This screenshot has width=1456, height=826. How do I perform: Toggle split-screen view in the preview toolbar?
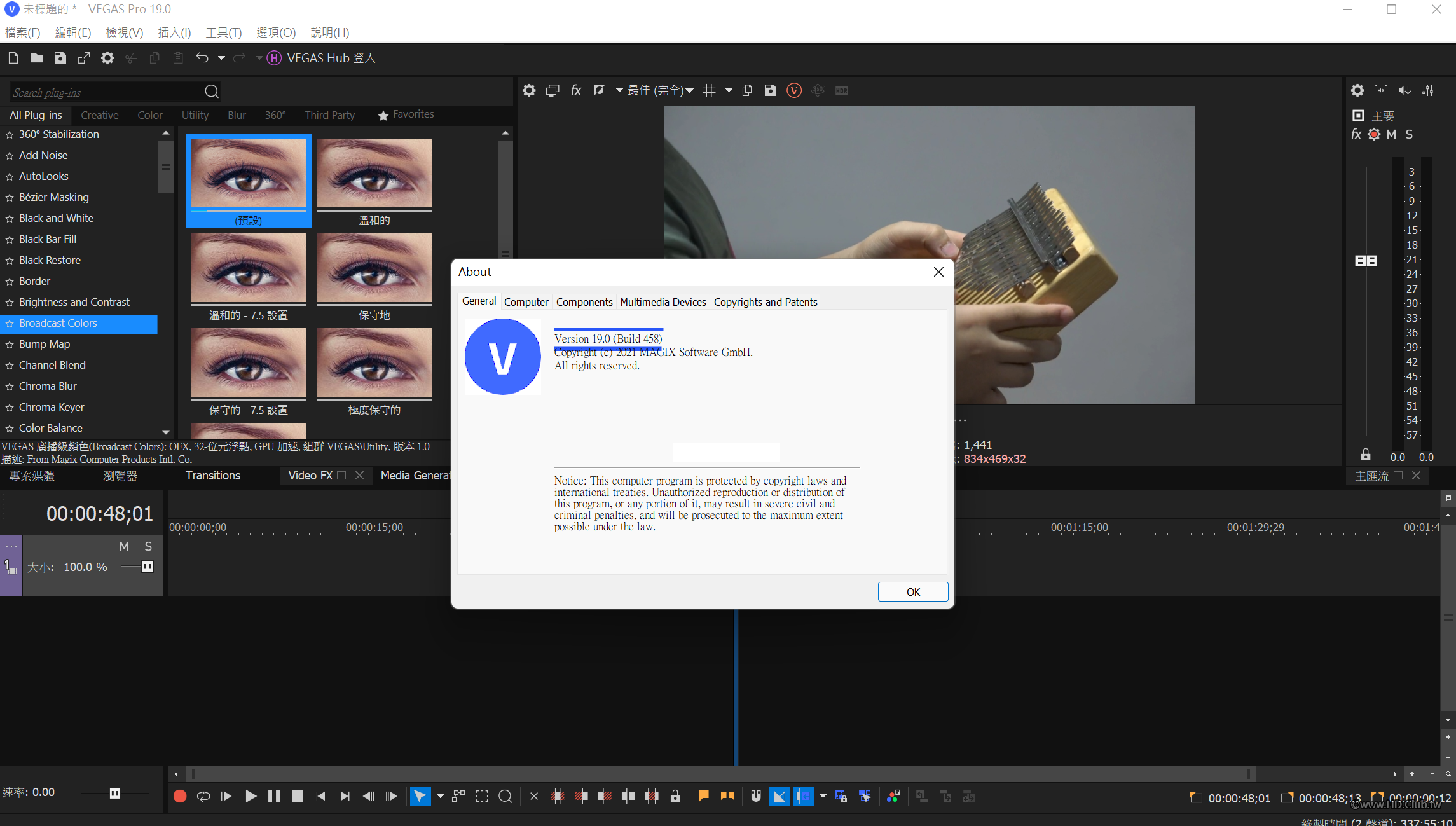pos(599,90)
